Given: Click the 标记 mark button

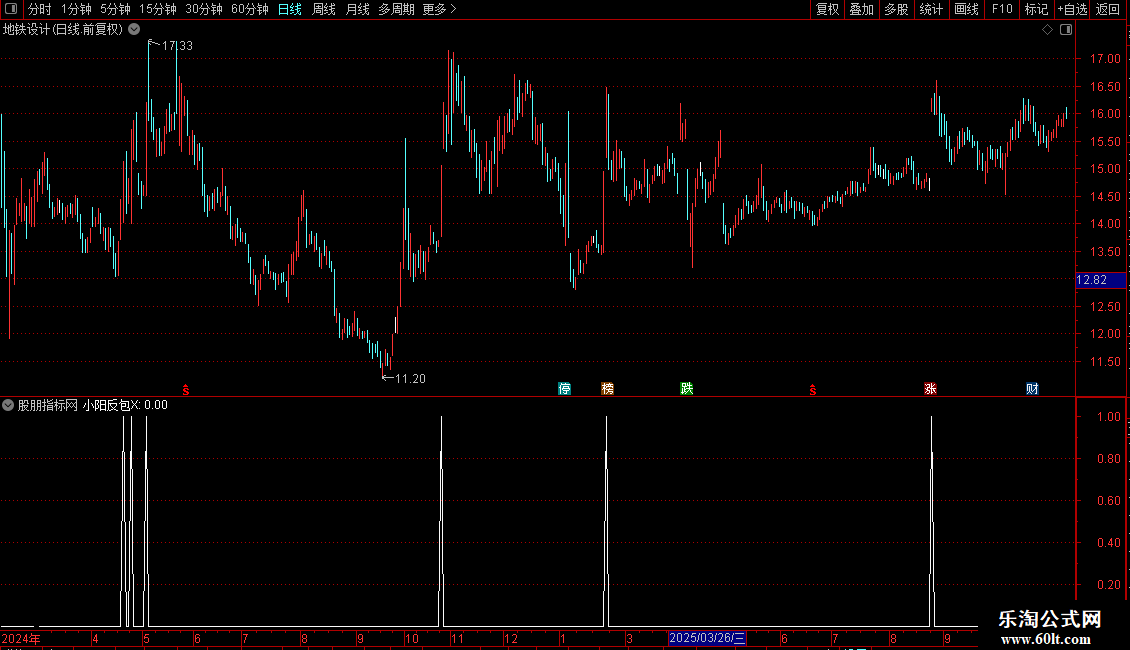Looking at the screenshot, I should click(x=1036, y=9).
